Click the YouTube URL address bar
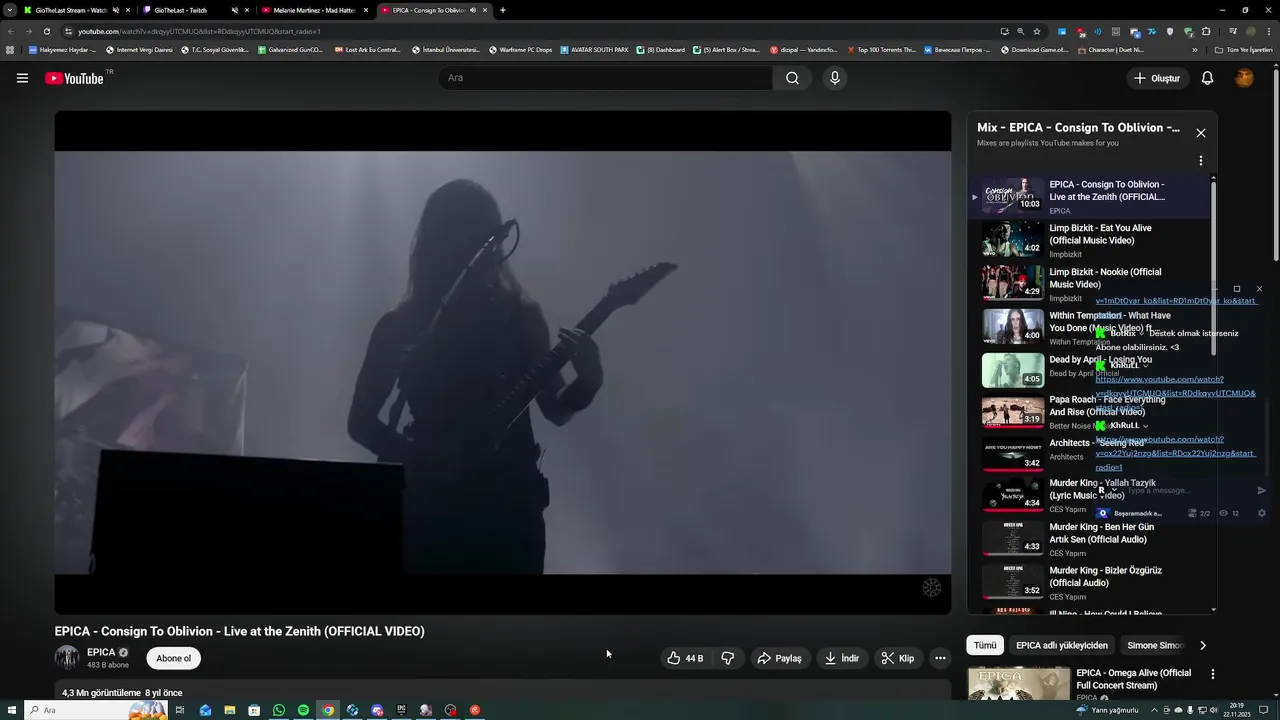The height and width of the screenshot is (720, 1280). (x=530, y=31)
